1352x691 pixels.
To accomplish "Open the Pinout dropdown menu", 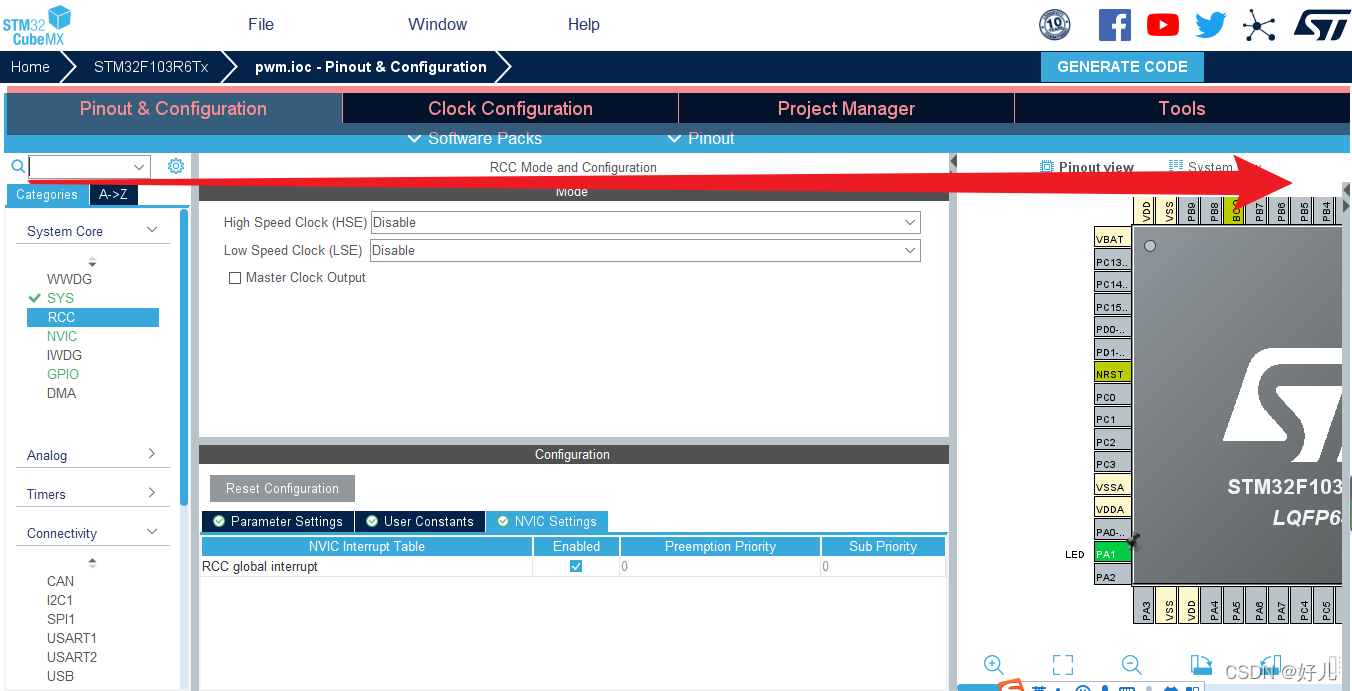I will (x=701, y=138).
